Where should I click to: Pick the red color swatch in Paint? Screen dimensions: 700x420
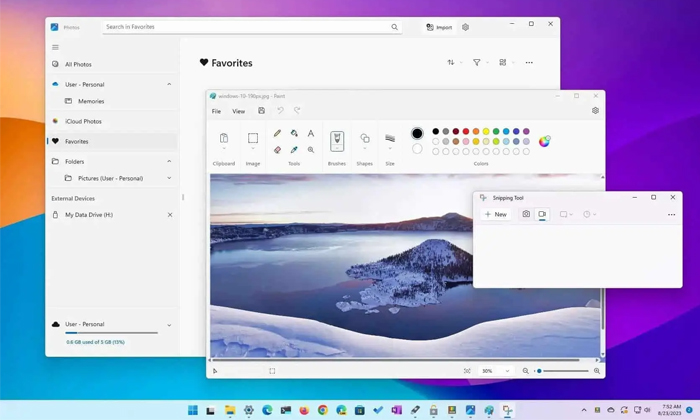click(466, 131)
